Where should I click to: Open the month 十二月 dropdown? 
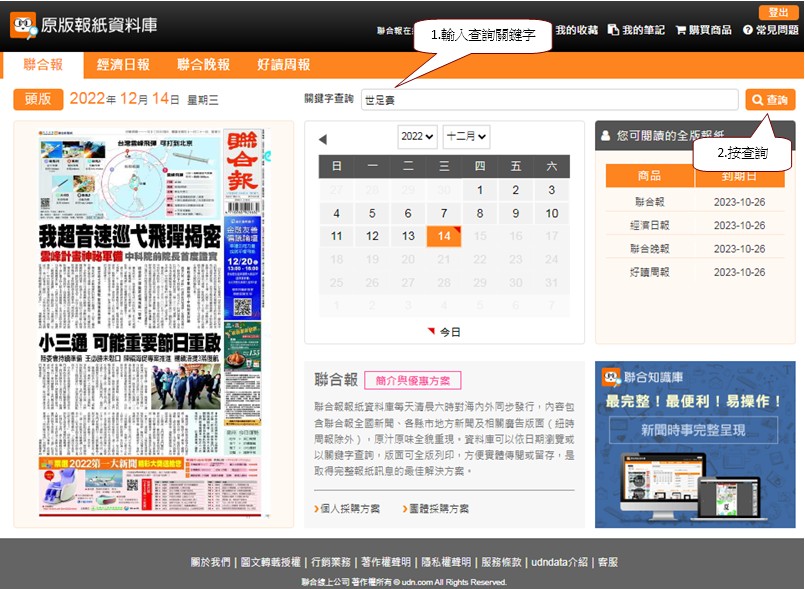point(466,136)
